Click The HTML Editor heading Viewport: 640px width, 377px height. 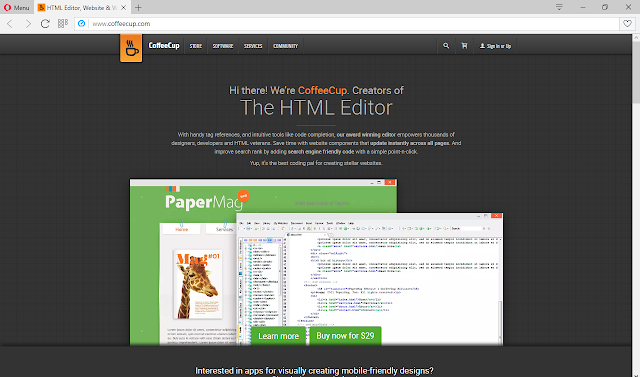pyautogui.click(x=316, y=107)
